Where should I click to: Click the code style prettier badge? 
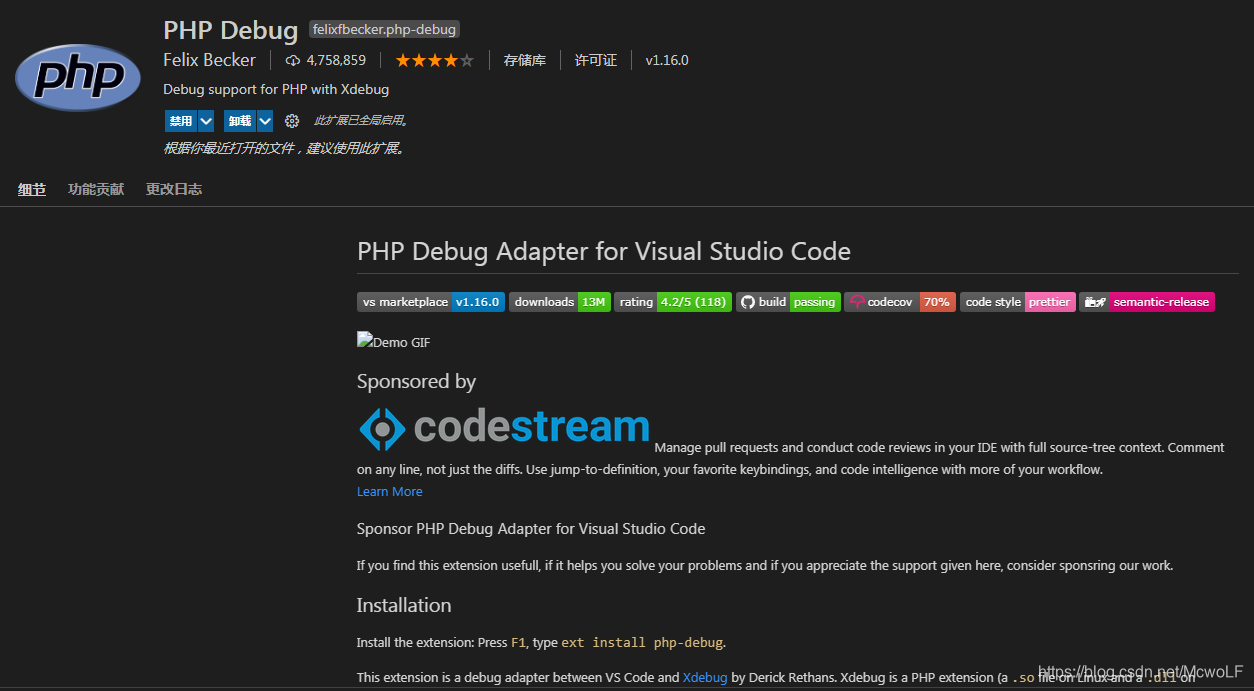coord(1018,302)
